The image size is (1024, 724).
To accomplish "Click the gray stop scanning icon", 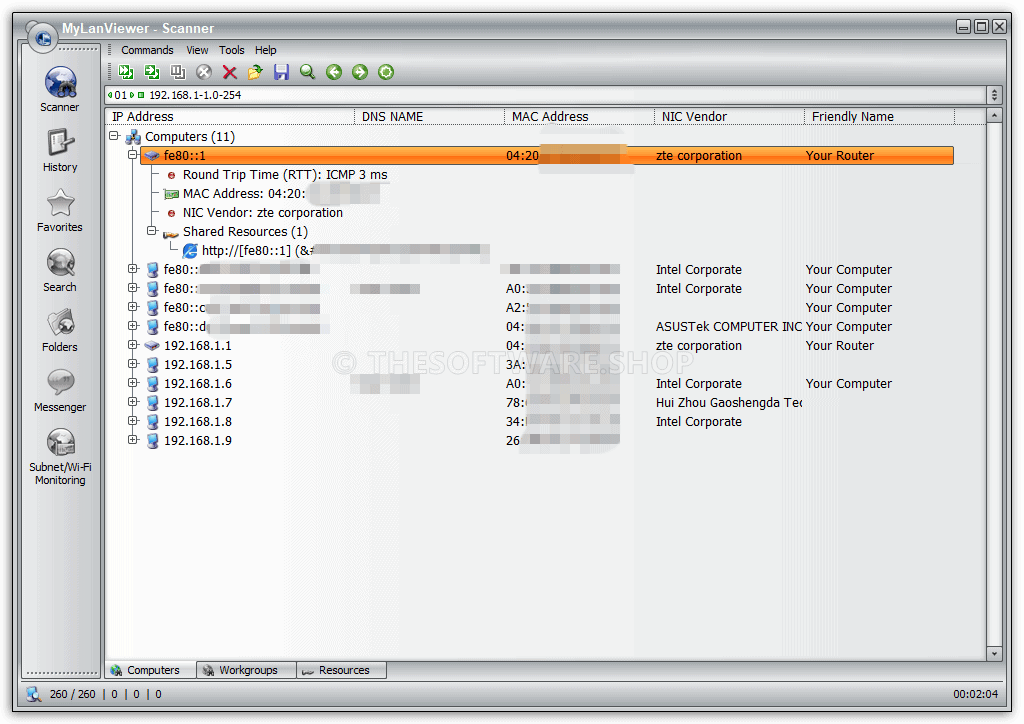I will (204, 72).
